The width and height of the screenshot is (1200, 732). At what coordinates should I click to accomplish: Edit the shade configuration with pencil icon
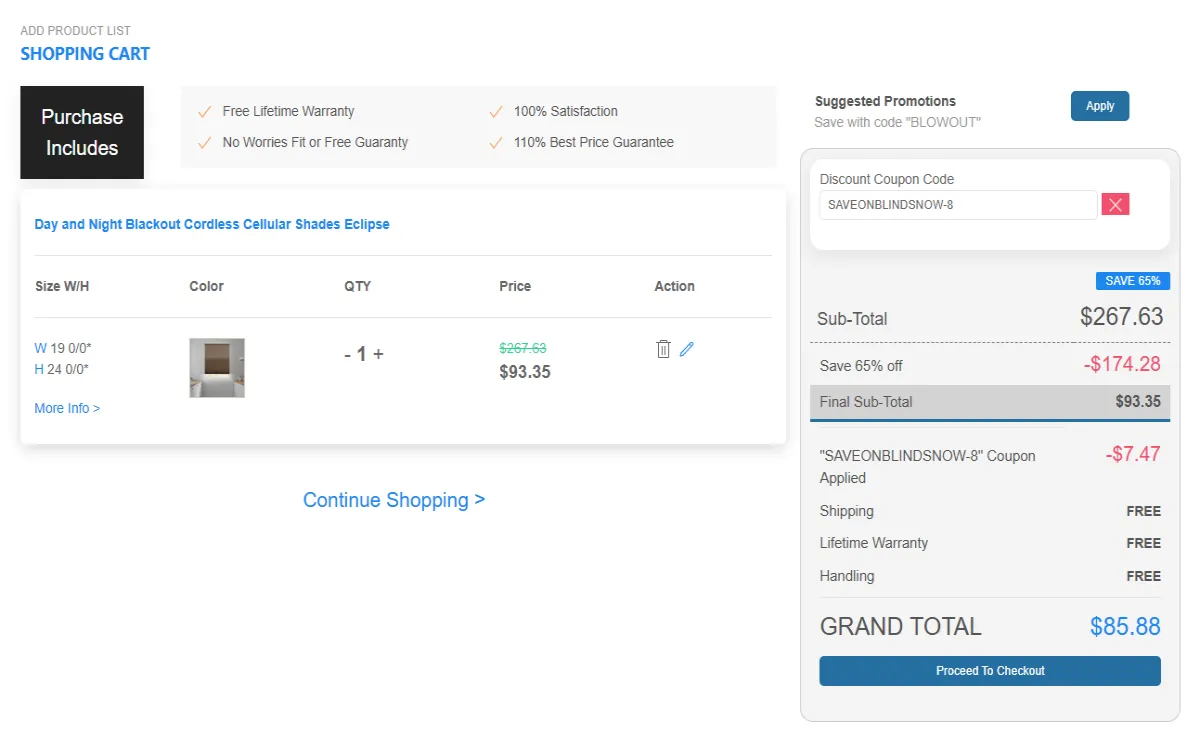coord(686,348)
